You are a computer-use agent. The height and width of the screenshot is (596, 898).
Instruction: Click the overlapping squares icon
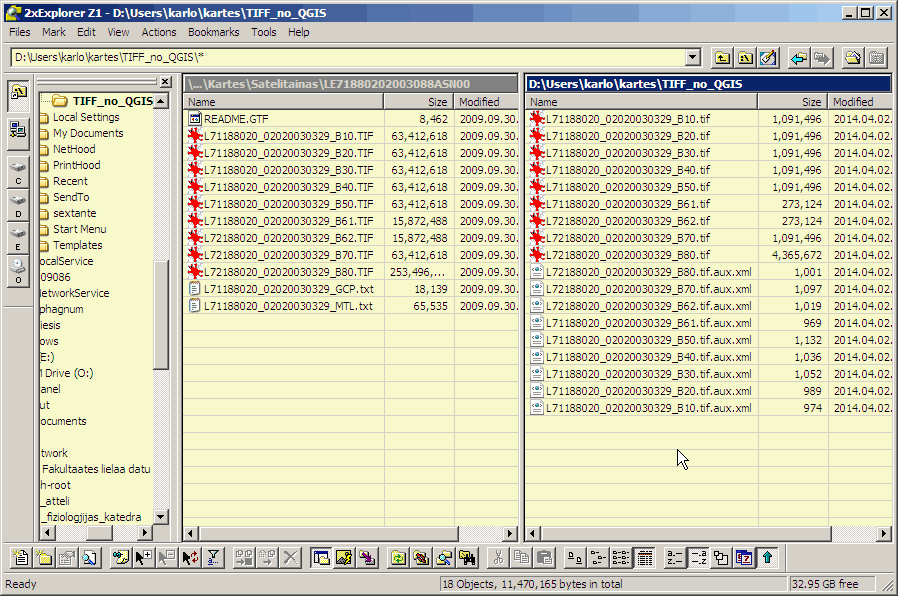tap(721, 558)
